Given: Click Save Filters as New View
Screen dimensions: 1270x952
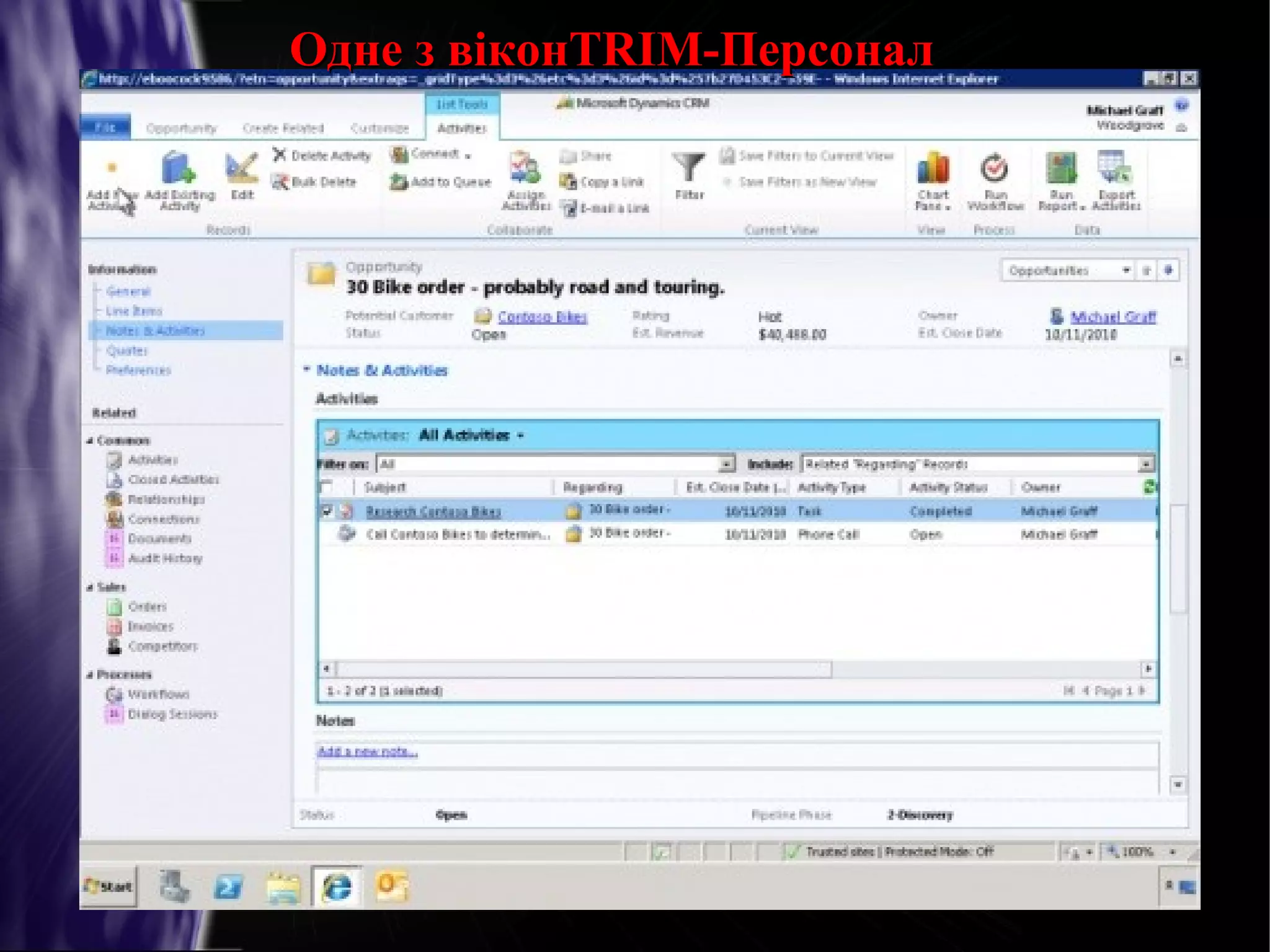Looking at the screenshot, I should tap(800, 182).
